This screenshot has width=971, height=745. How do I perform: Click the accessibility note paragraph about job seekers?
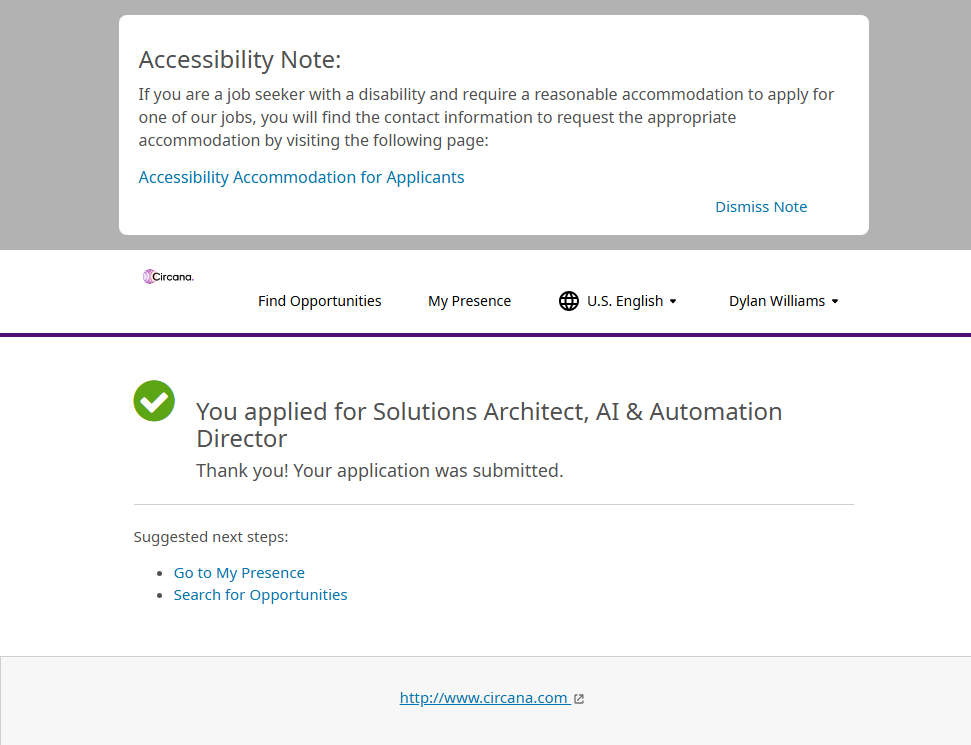pos(486,117)
